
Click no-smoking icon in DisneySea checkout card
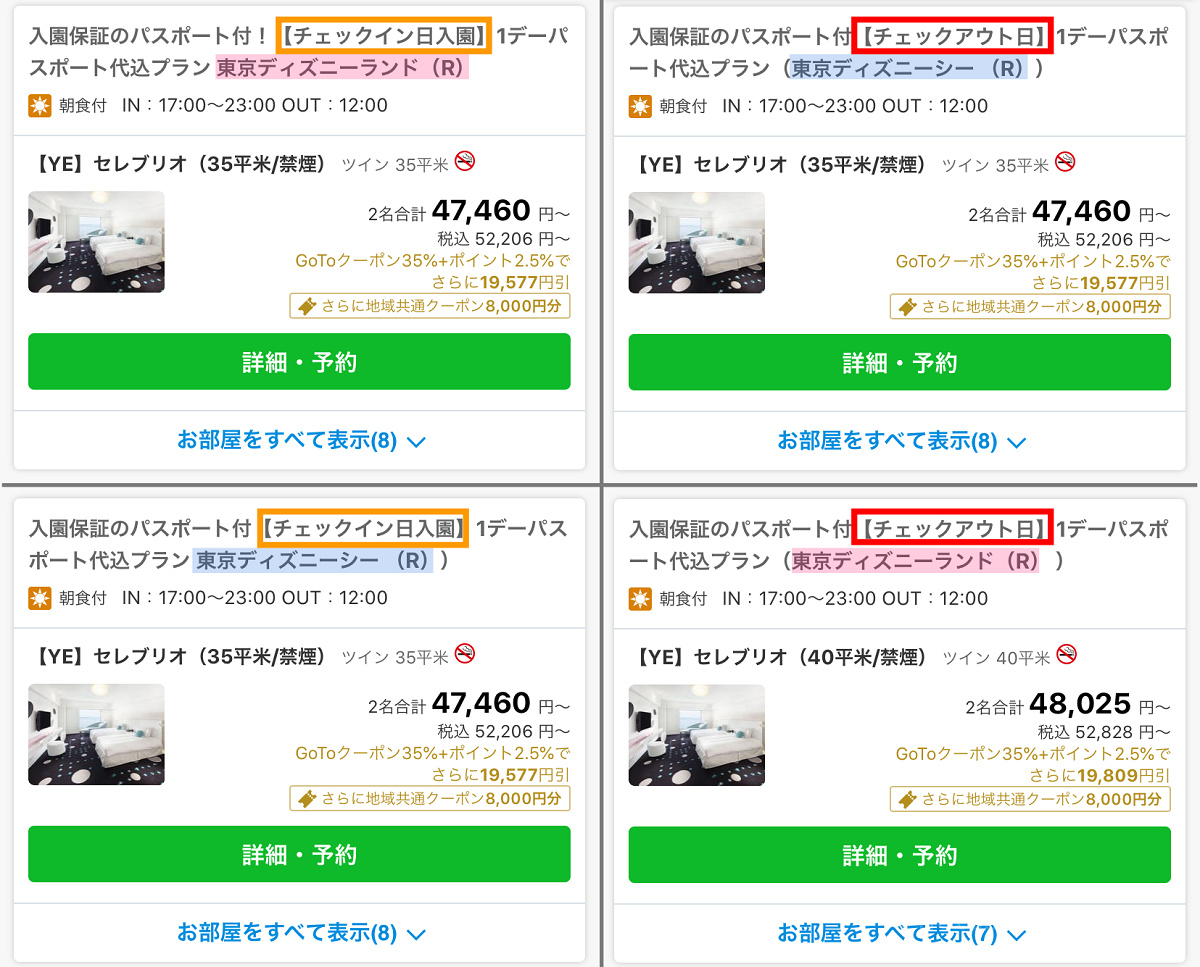(x=1066, y=161)
